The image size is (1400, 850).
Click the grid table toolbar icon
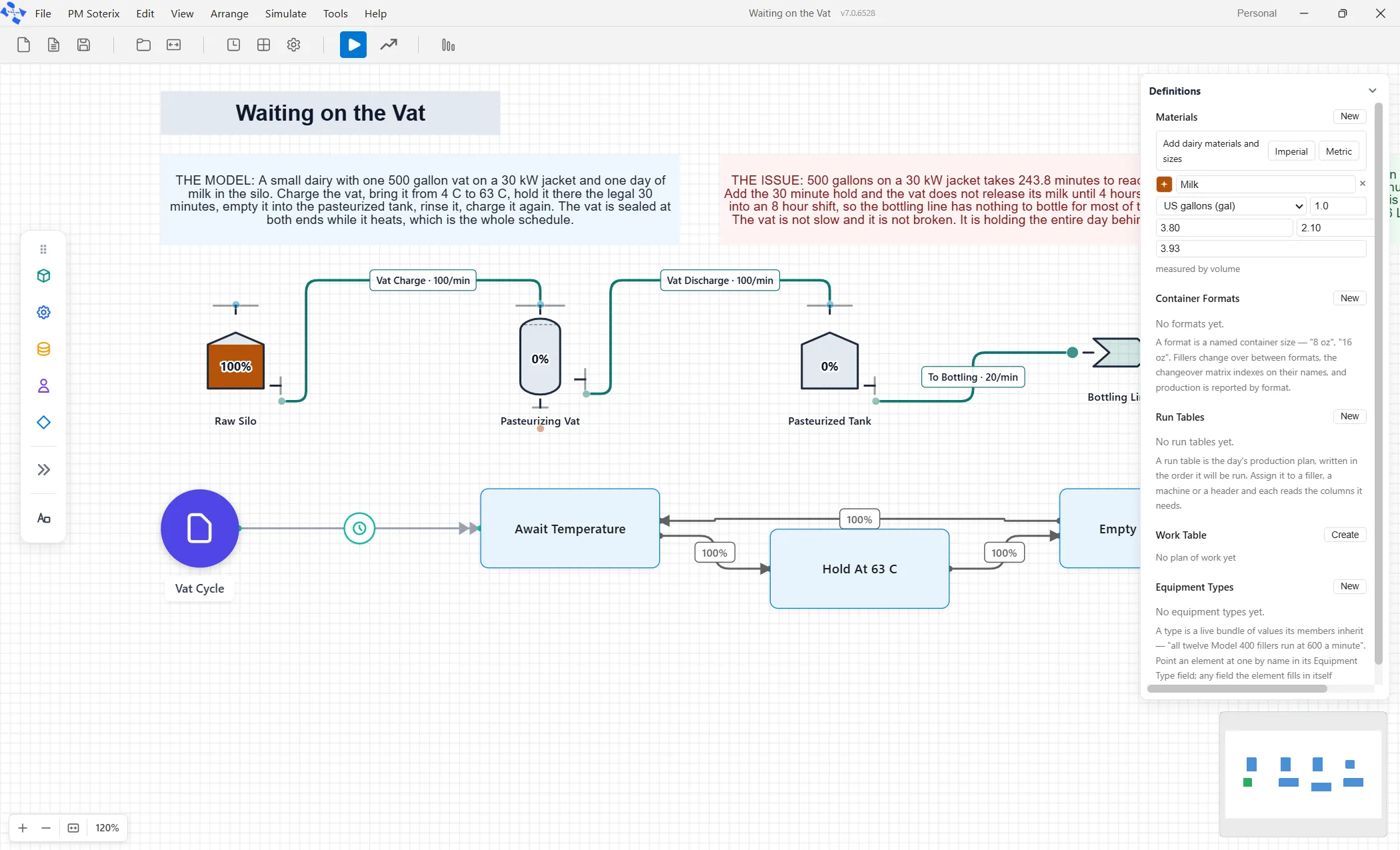coord(263,45)
